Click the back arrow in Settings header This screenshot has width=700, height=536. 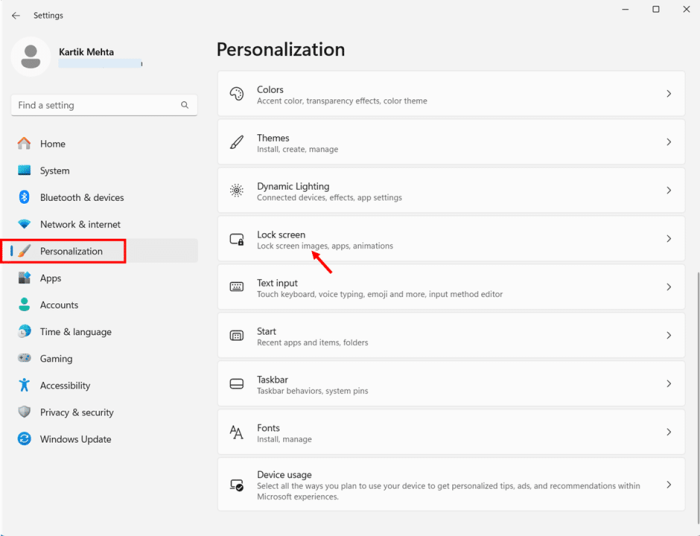16,16
